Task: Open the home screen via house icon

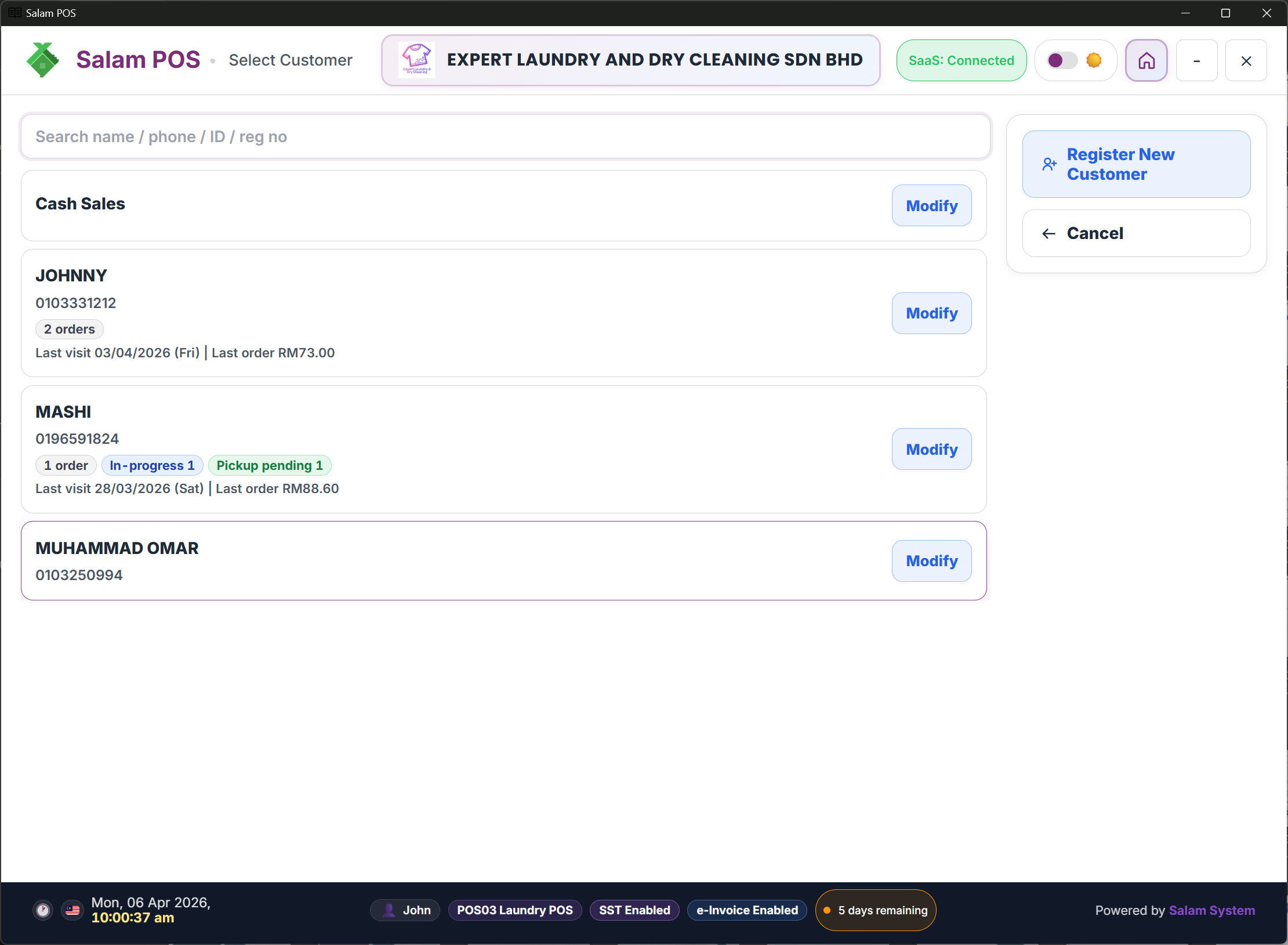Action: click(1146, 60)
